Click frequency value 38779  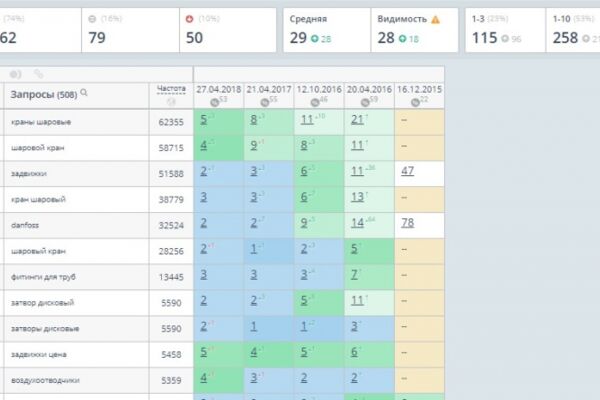(171, 199)
